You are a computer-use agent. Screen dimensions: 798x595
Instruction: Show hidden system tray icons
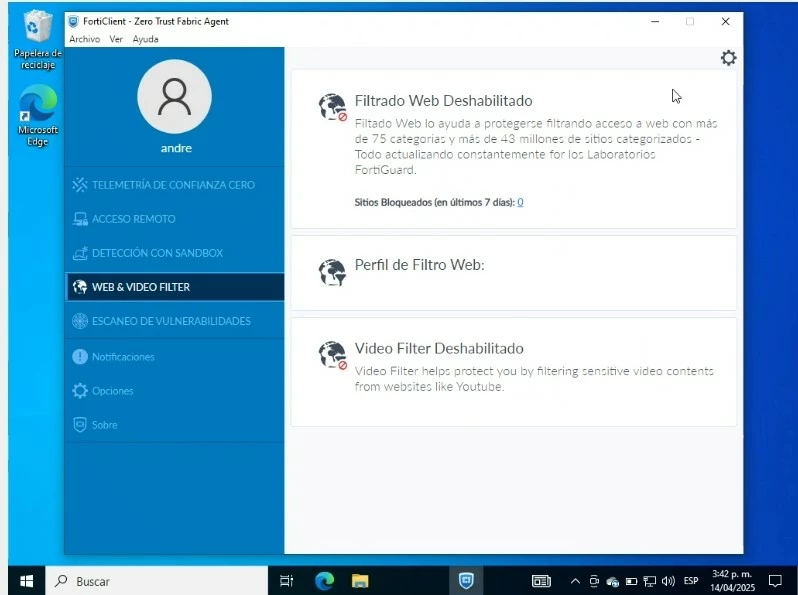click(x=575, y=581)
